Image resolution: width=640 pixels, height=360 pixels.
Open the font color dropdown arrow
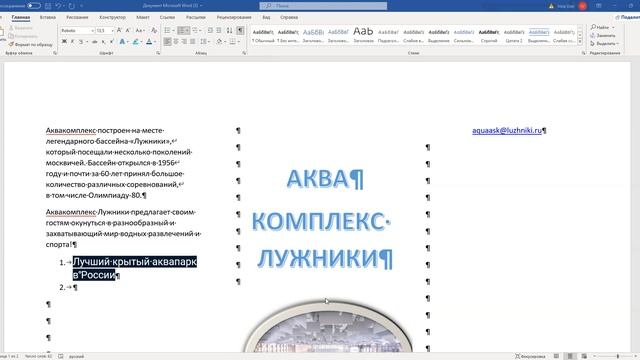(155, 42)
